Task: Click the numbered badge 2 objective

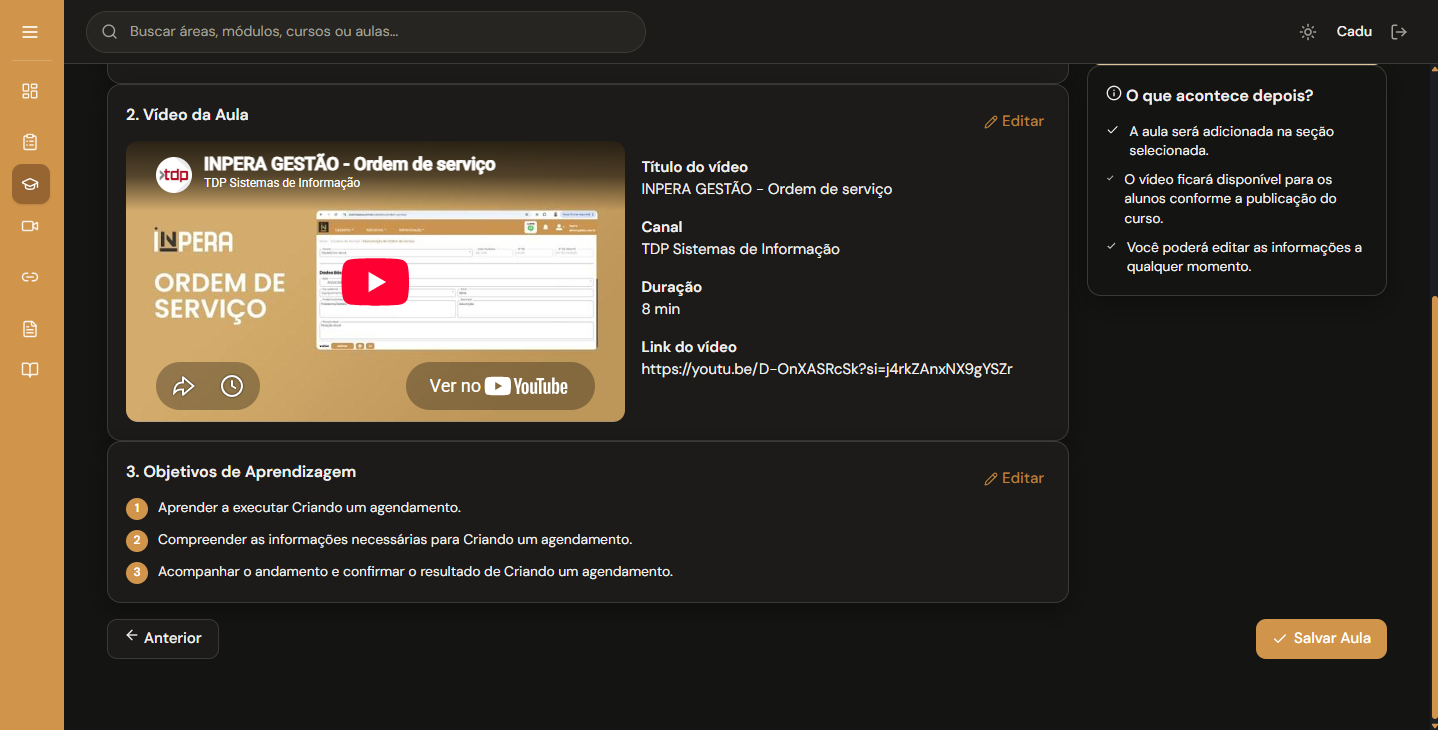Action: pyautogui.click(x=137, y=541)
